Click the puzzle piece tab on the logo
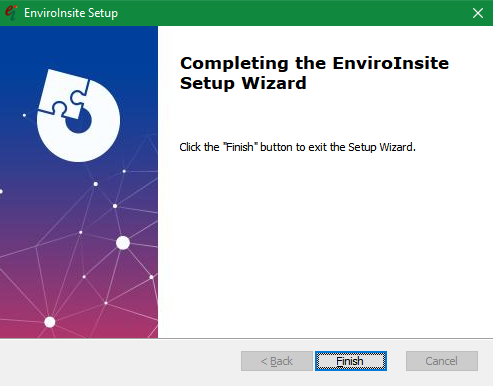This screenshot has height=386, width=493. (x=65, y=94)
